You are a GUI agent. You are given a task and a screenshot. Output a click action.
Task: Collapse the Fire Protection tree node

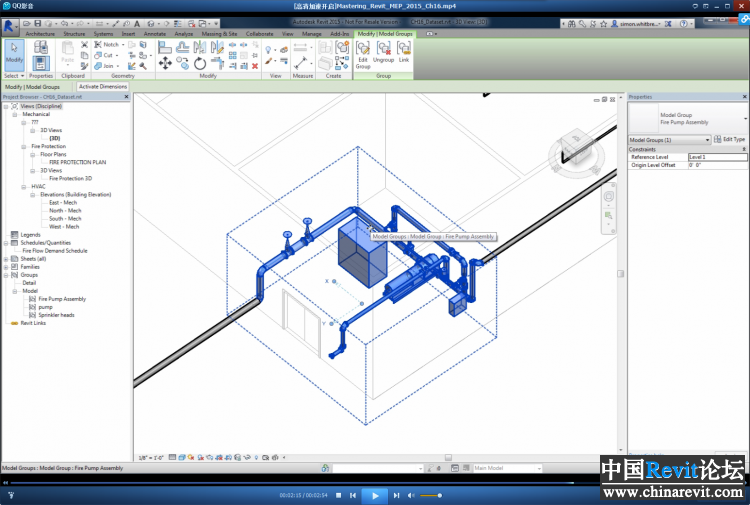(24, 146)
